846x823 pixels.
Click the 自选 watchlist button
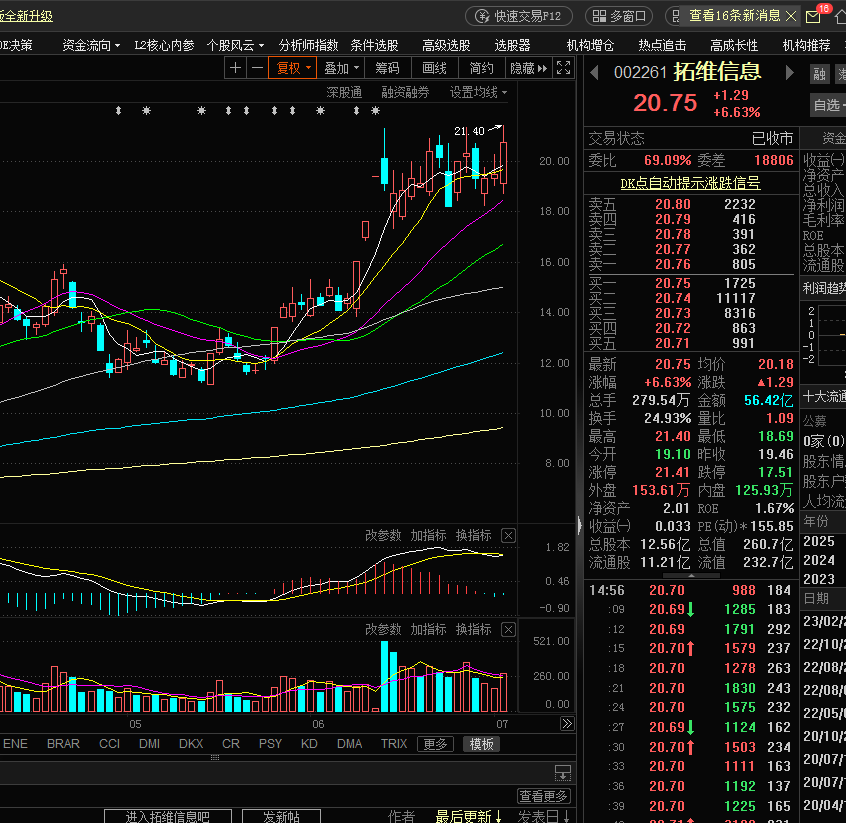point(828,105)
